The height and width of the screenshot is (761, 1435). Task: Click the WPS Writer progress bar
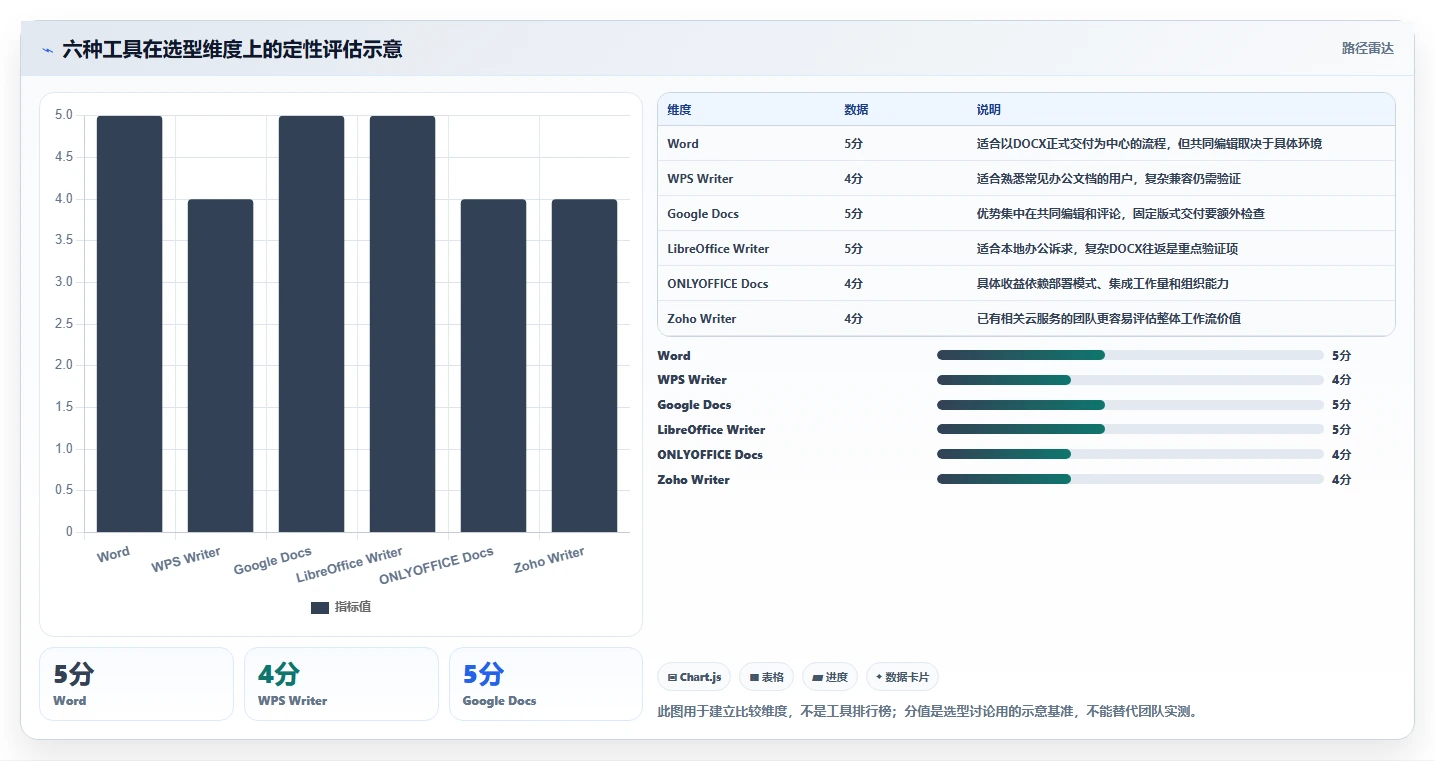click(1130, 380)
